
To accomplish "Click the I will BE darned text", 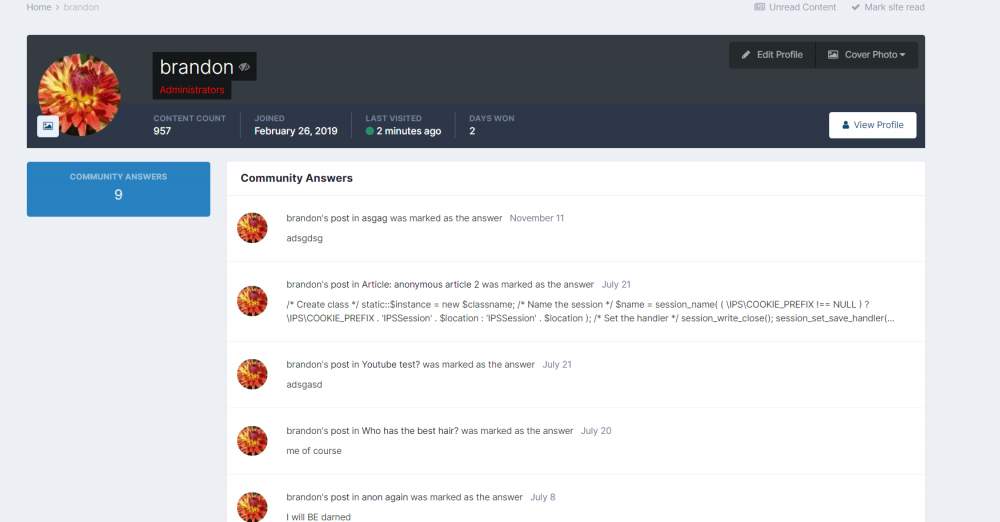I will point(318,517).
